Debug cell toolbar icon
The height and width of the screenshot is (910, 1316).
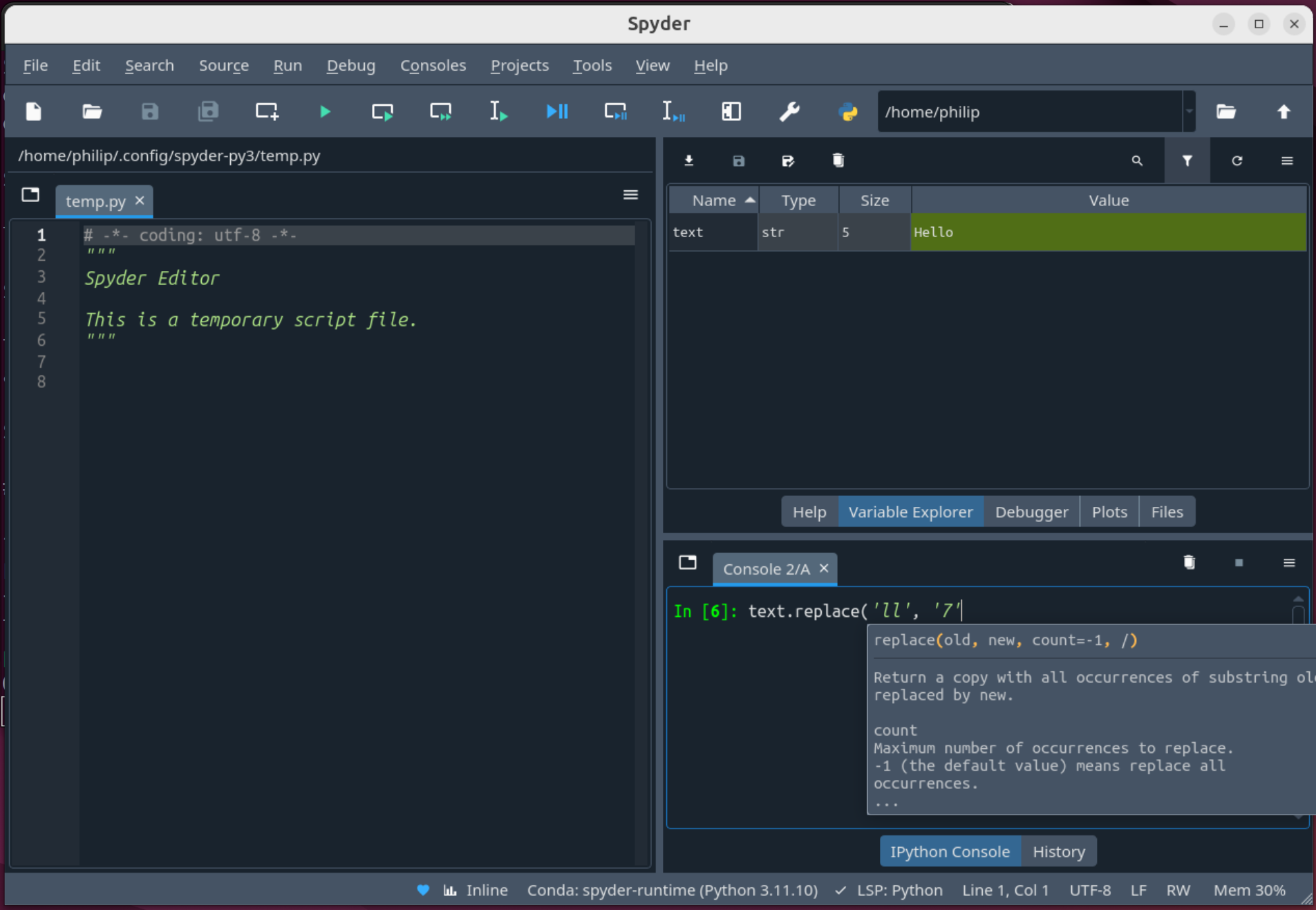pyautogui.click(x=615, y=111)
